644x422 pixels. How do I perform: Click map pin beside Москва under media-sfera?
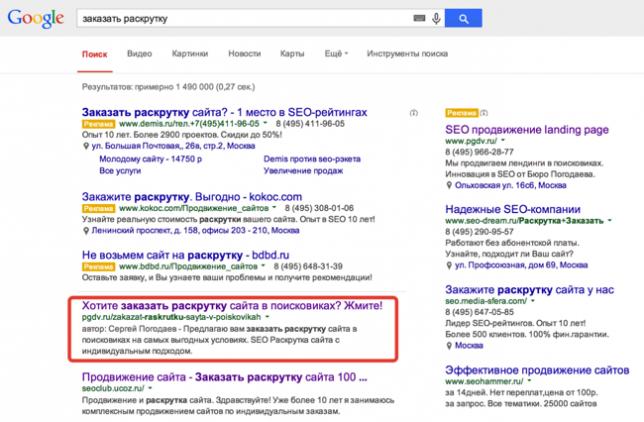(x=449, y=346)
